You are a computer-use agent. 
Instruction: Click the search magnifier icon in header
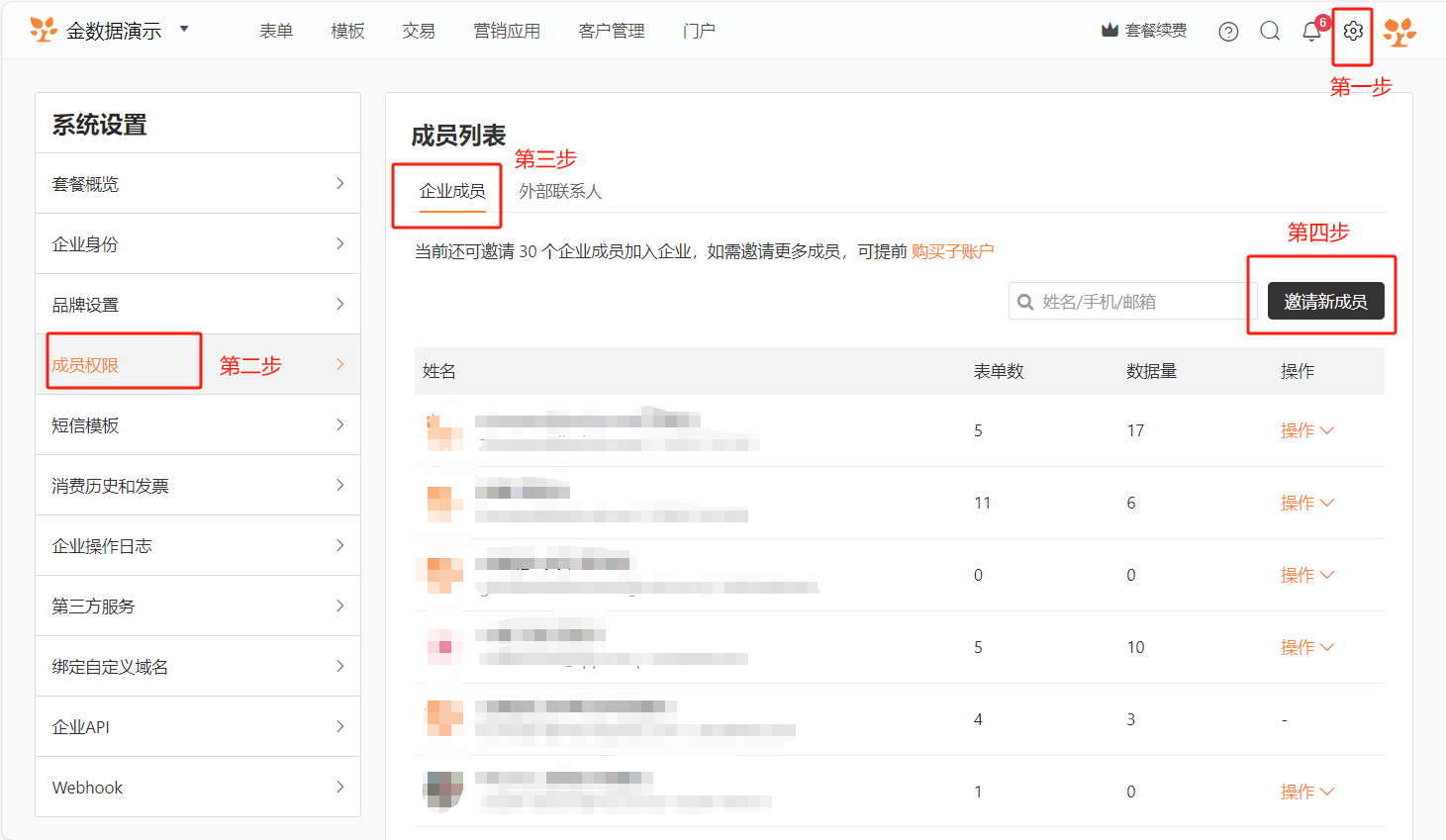(1270, 31)
